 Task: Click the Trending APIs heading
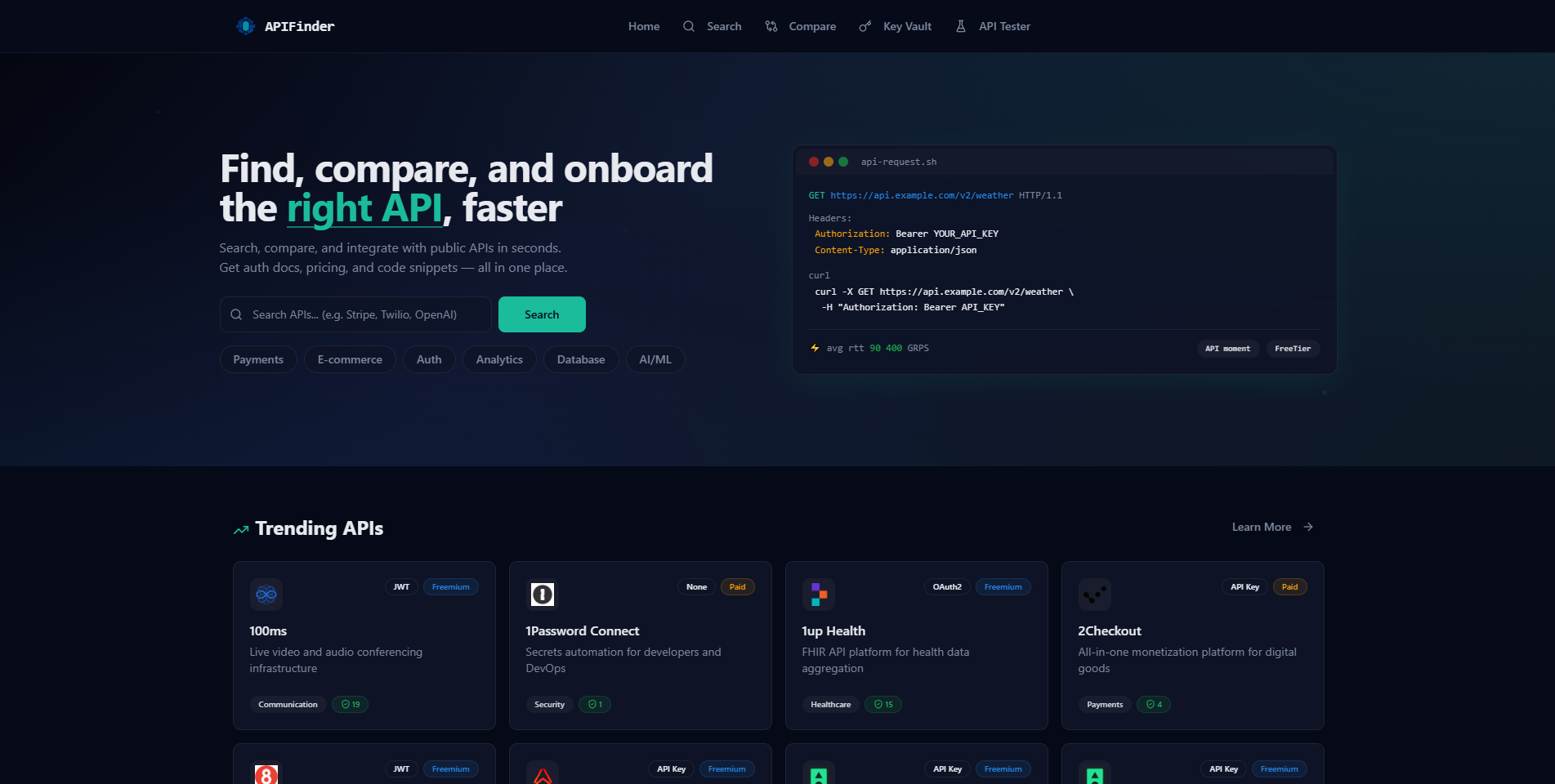[x=319, y=528]
